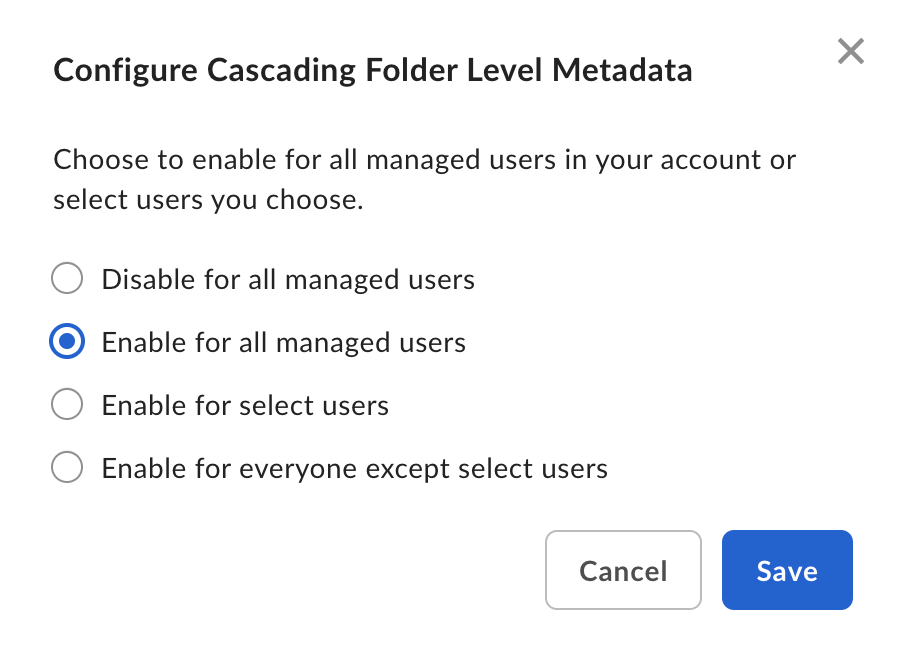Select 'Enable for everyone except select users'
Screen dimensions: 905x659
(66, 467)
